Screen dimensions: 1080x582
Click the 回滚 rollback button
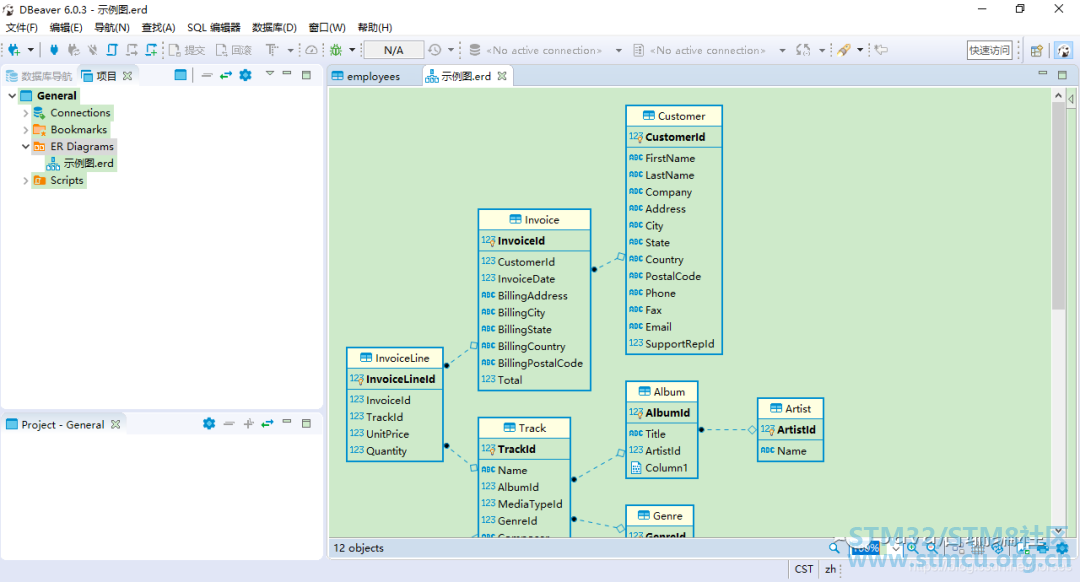(233, 50)
